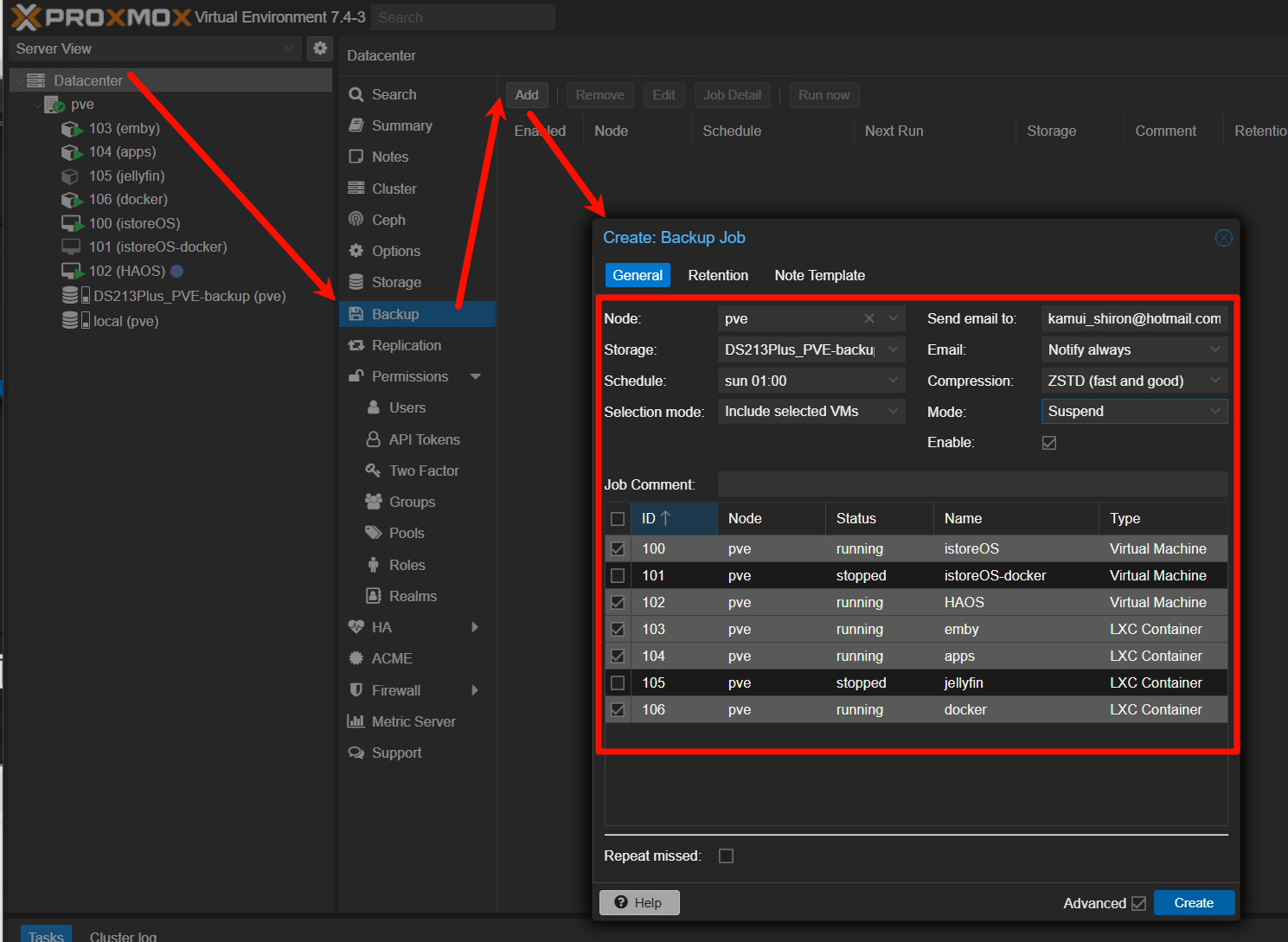Open the HA menu item
Image resolution: width=1288 pixels, height=942 pixels.
click(417, 627)
